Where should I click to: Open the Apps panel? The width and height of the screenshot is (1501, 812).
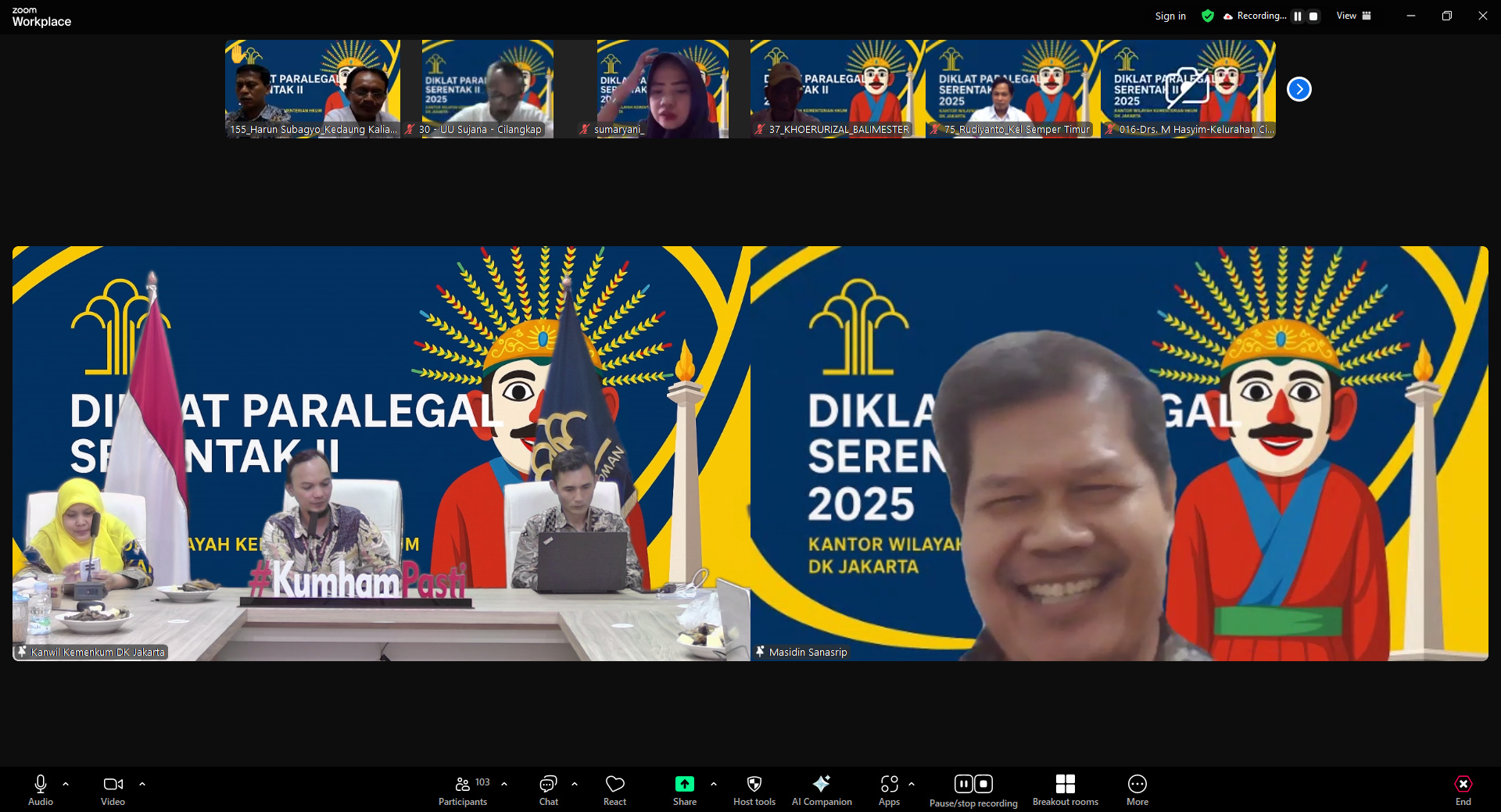(x=889, y=784)
